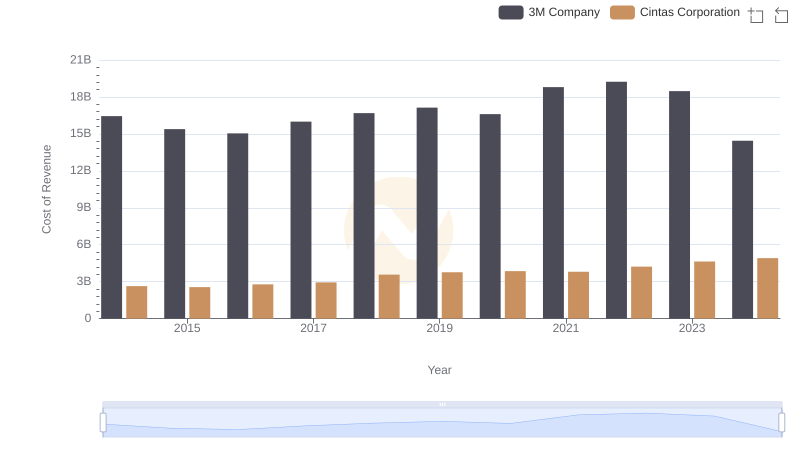Viewport: 800px width, 461px height.
Task: Click the 3M Company bar for 2019
Action: click(x=427, y=213)
